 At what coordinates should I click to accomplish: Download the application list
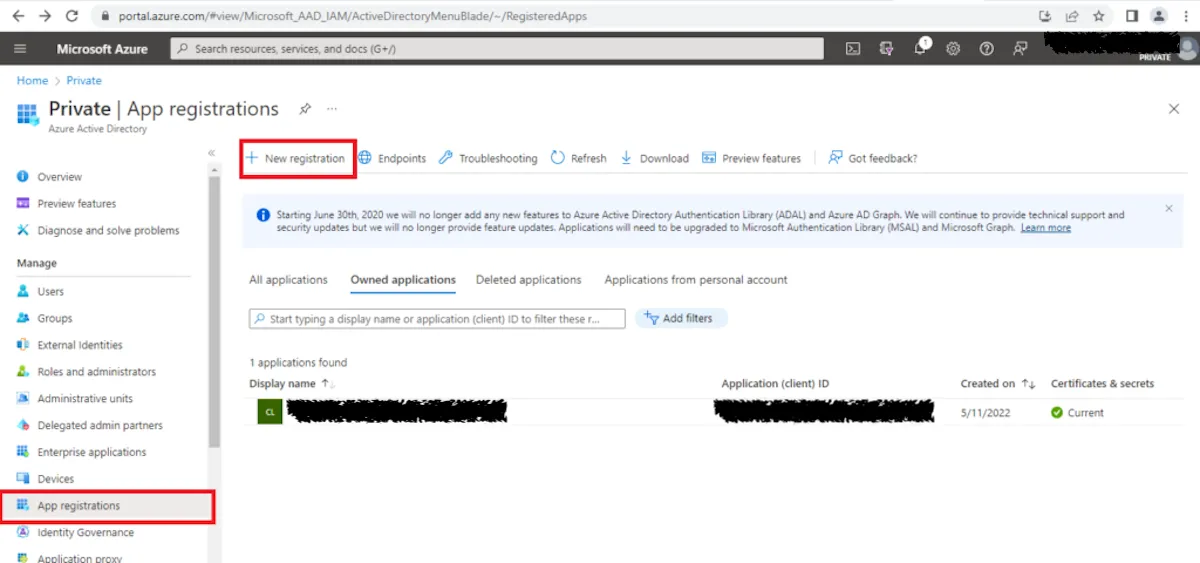[655, 158]
